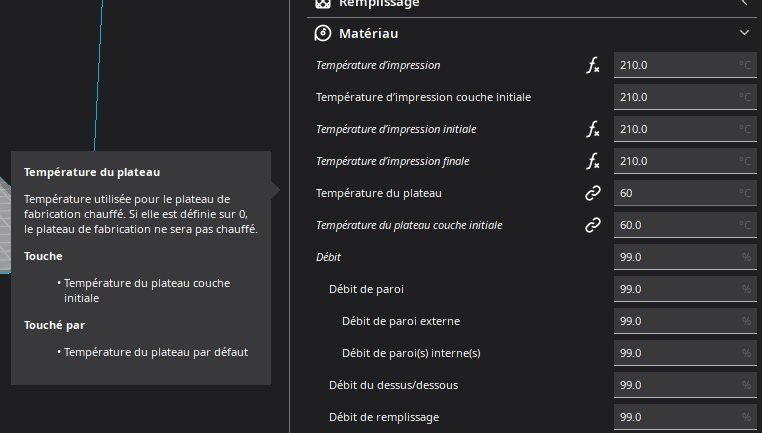Click the fx icon beside Température d'impression initiale
This screenshot has height=433, width=762.
[x=593, y=130]
